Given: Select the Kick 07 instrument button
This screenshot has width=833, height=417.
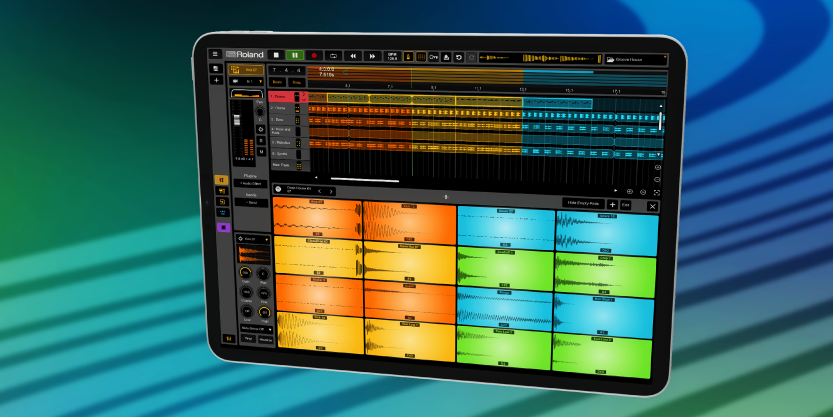Looking at the screenshot, I should tap(246, 70).
